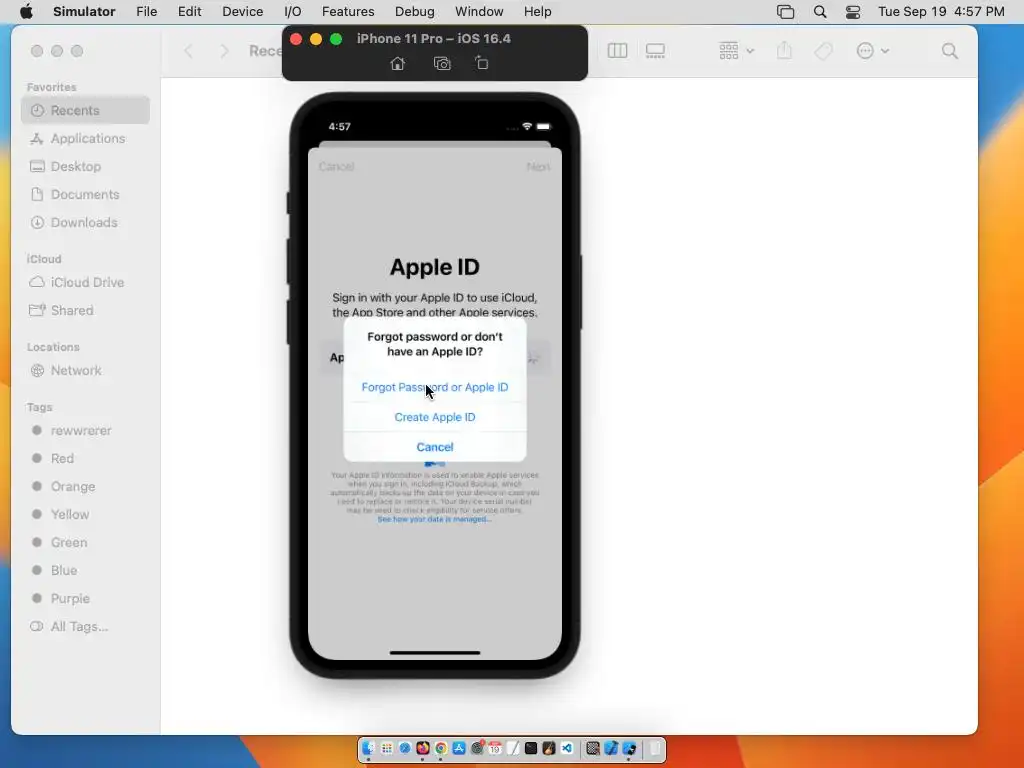Open Firefox from the Dock
The height and width of the screenshot is (768, 1024).
tap(423, 748)
